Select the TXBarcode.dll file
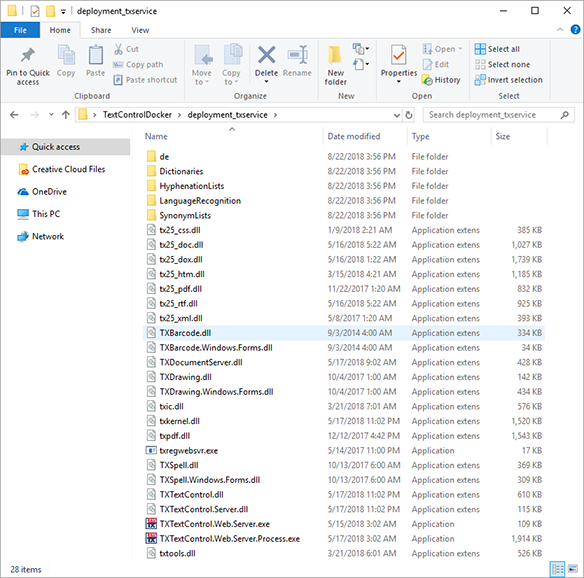584x578 pixels. coord(344,333)
